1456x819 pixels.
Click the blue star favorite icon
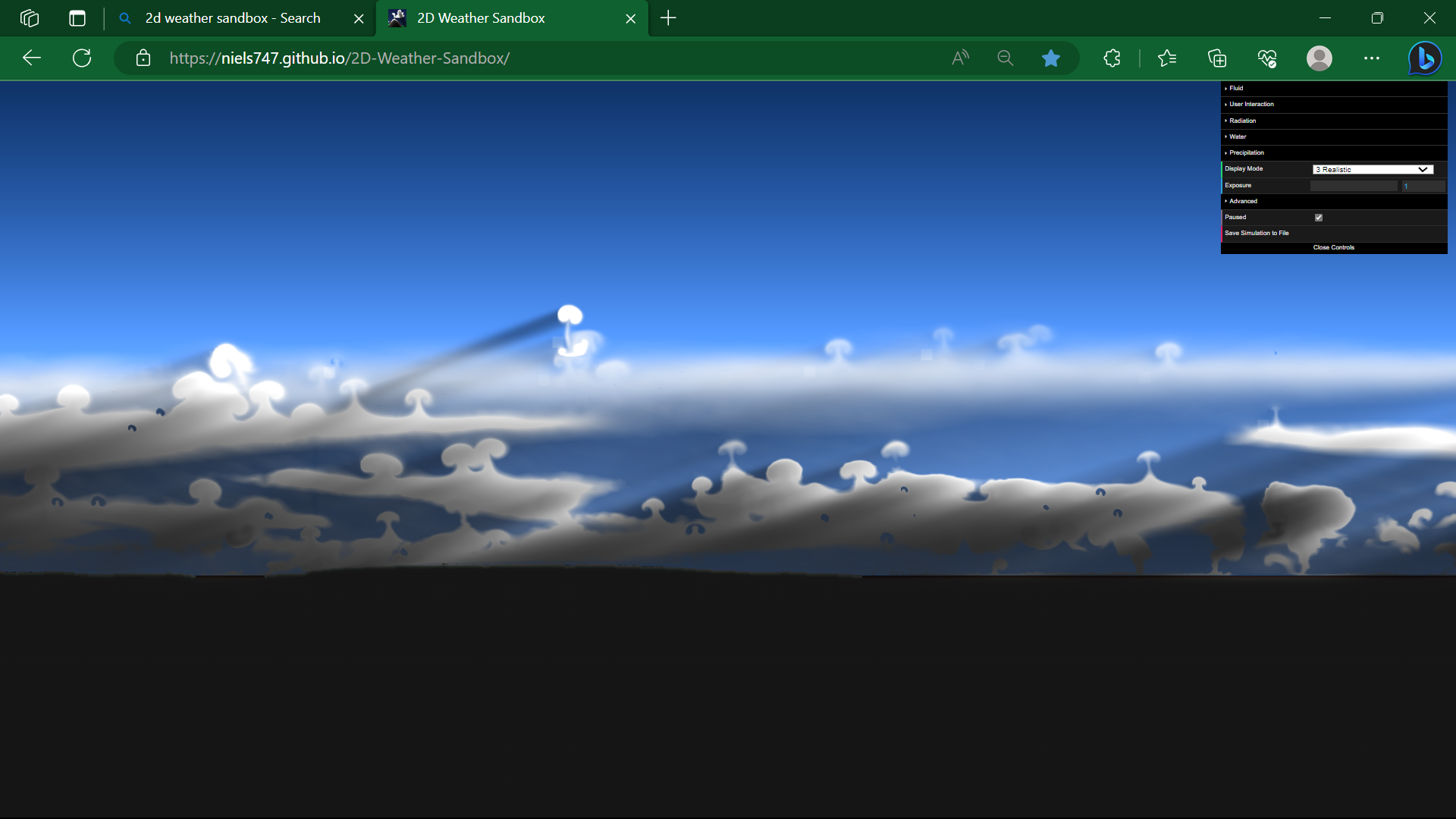(x=1050, y=58)
